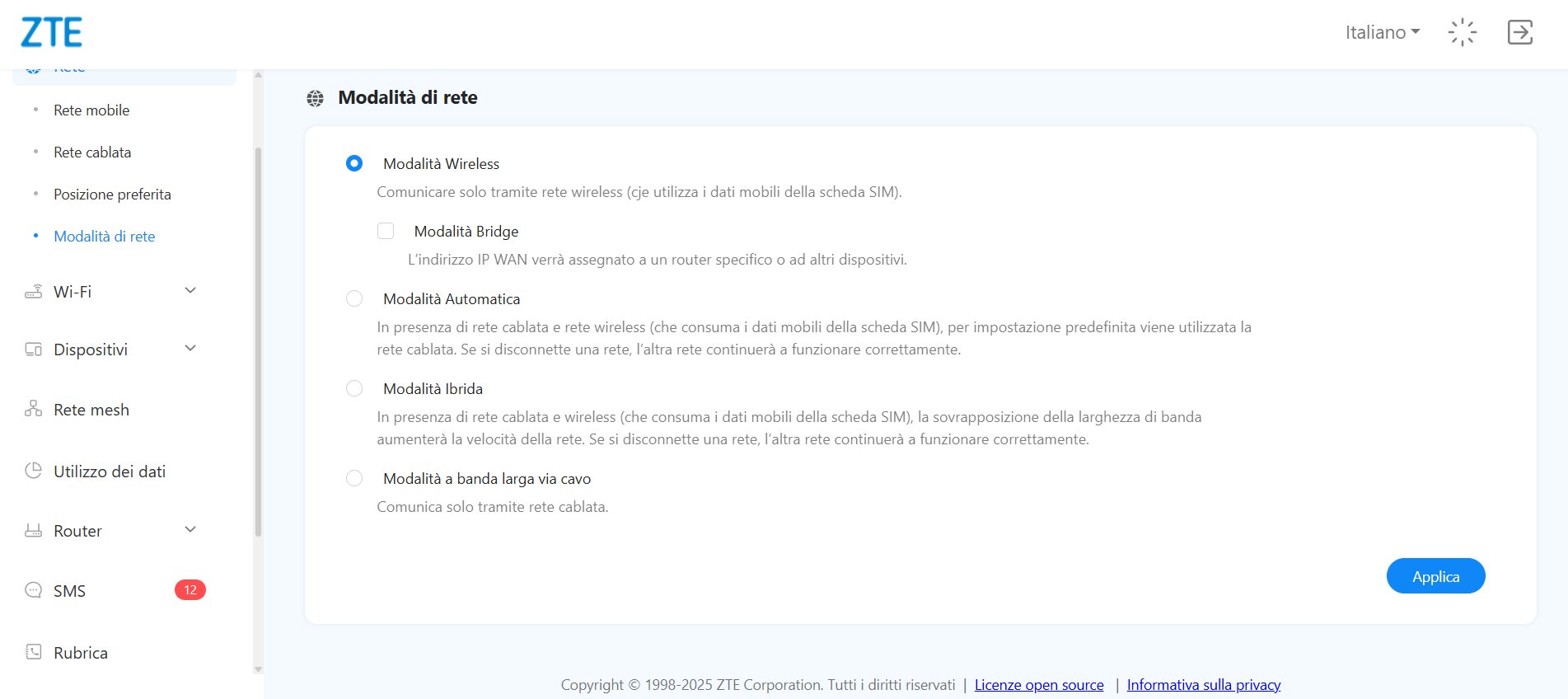Expand the Wi-Fi menu chevron
The height and width of the screenshot is (699, 1568).
(x=190, y=290)
